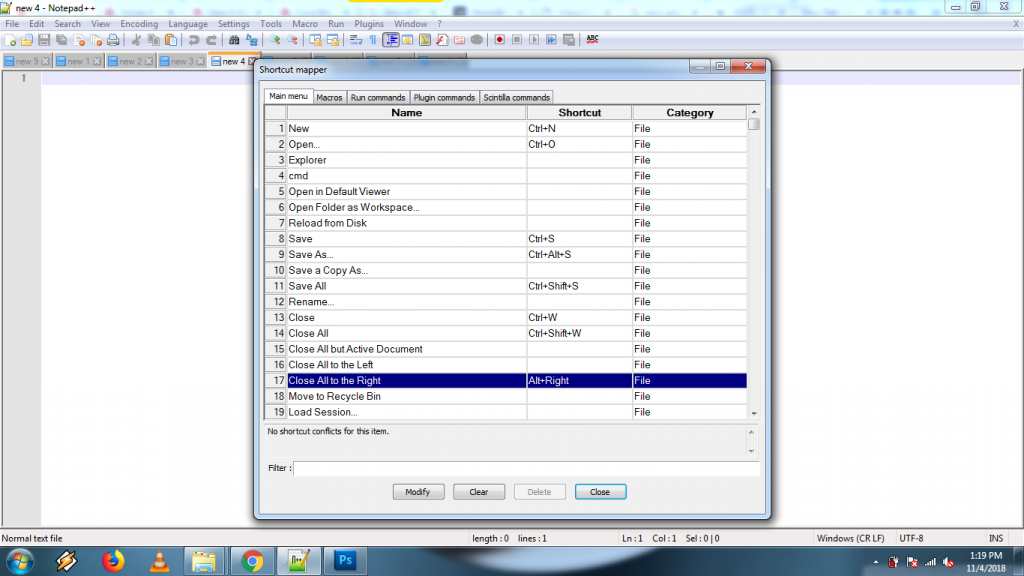
Task: Click the Save Recorded Macro icon
Action: point(569,40)
